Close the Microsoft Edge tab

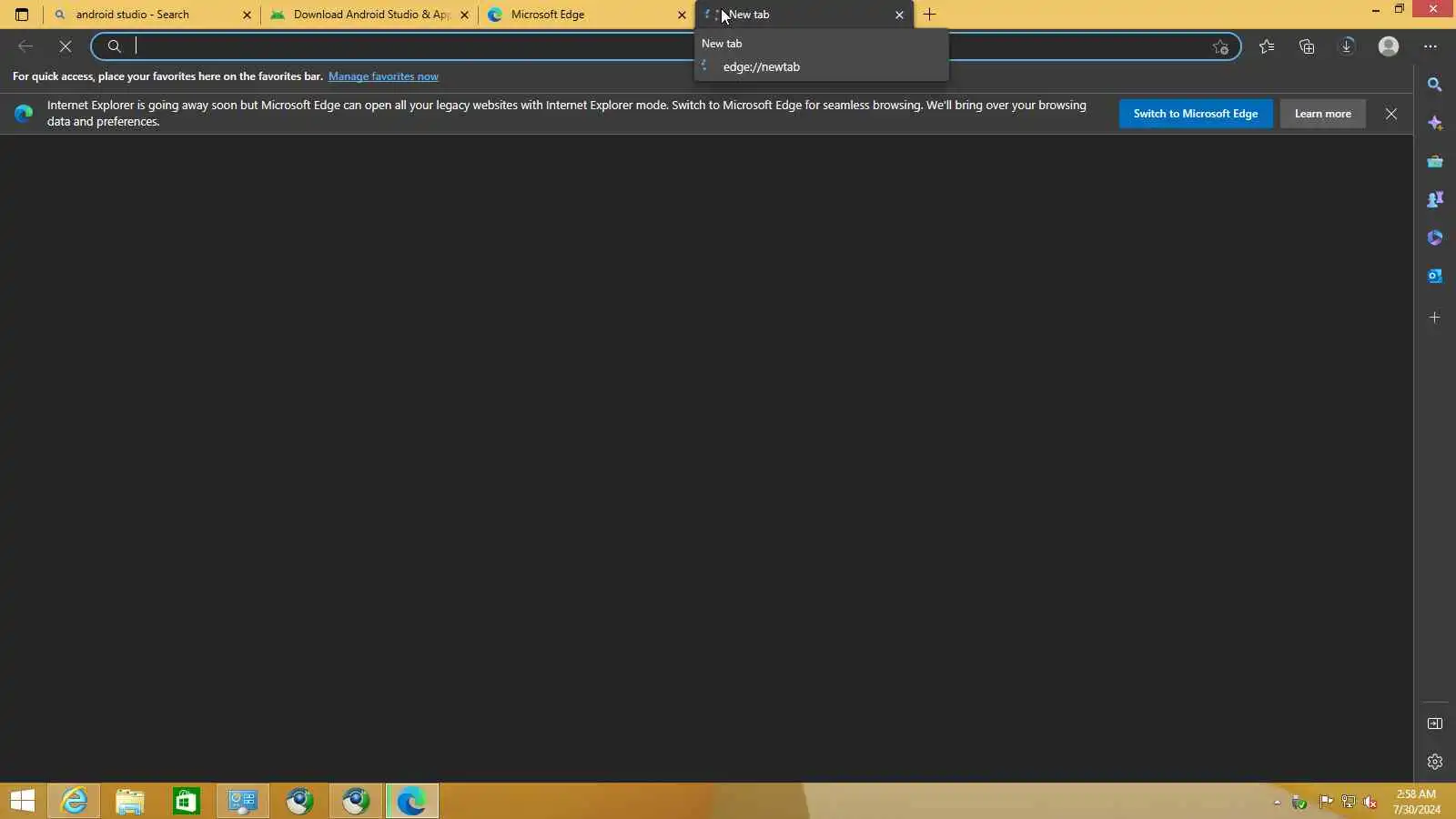click(x=682, y=15)
